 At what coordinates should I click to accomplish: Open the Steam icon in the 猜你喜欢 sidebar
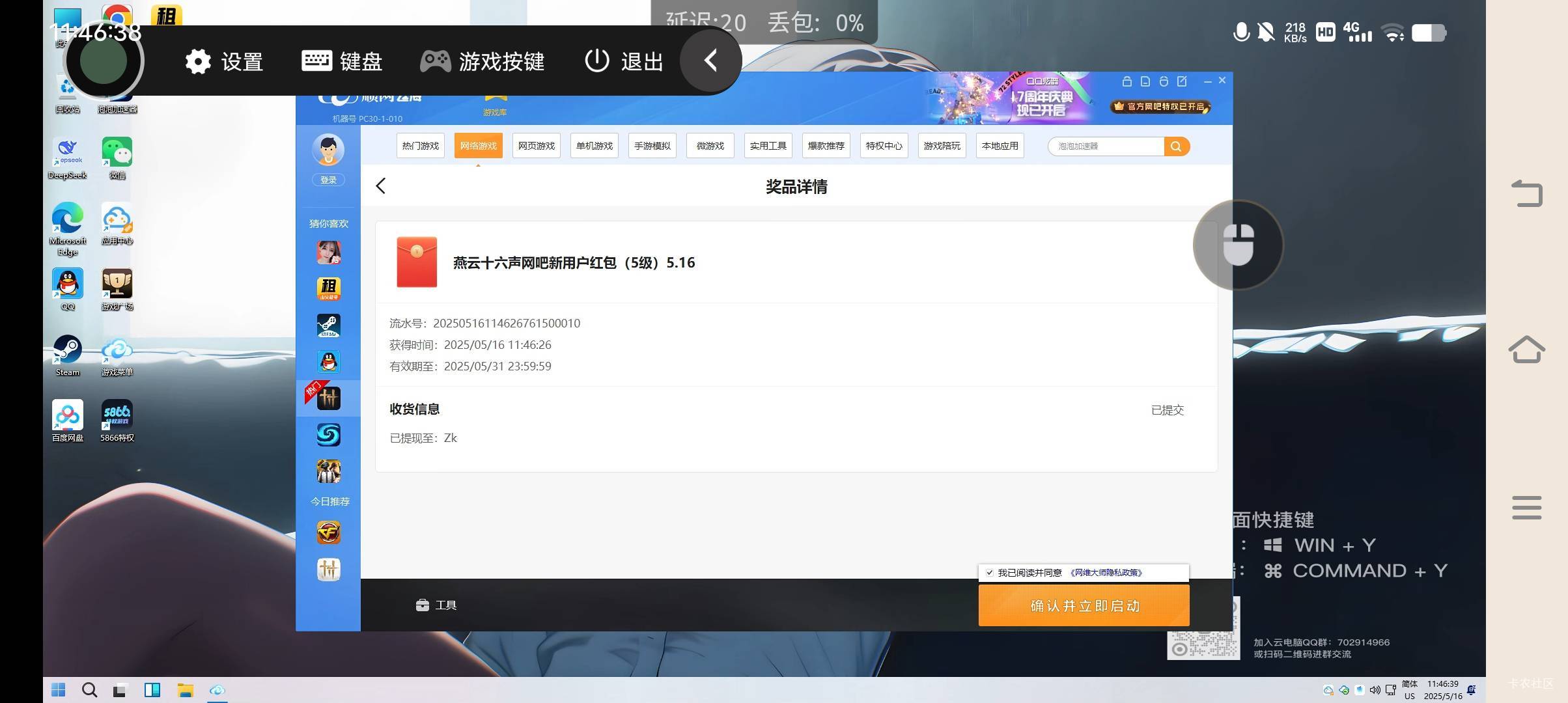point(328,325)
